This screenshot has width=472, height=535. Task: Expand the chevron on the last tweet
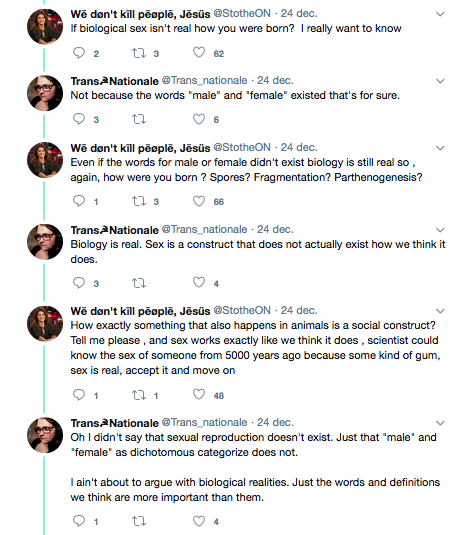[440, 423]
